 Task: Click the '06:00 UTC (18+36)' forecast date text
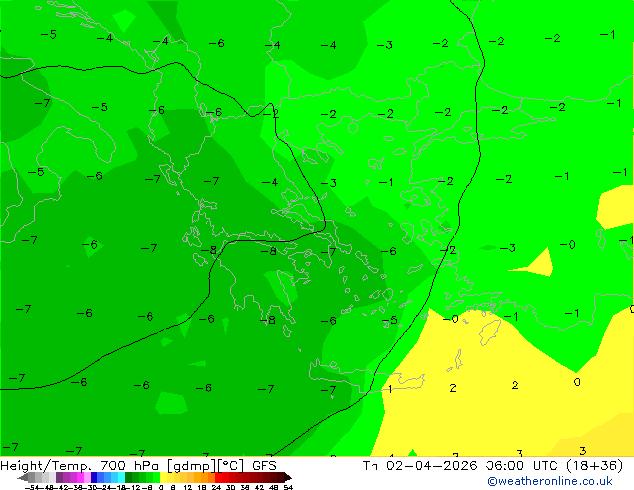pyautogui.click(x=554, y=466)
